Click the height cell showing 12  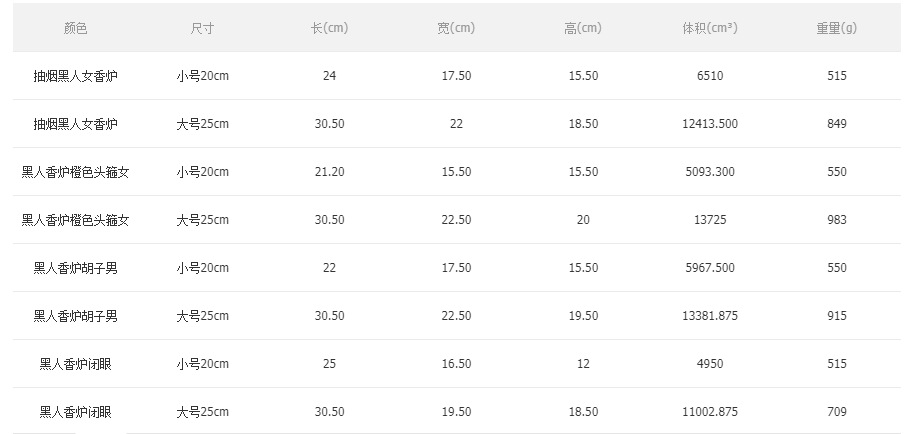point(583,364)
